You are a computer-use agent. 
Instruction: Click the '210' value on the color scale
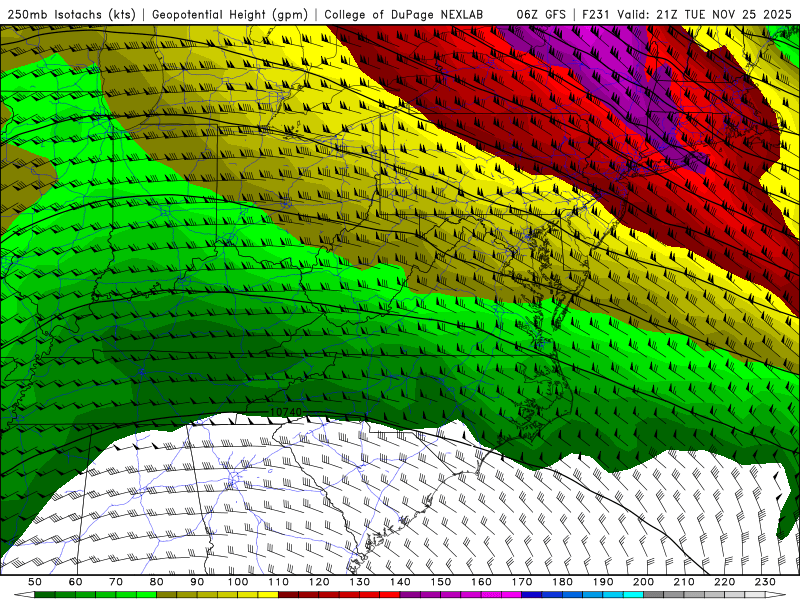[x=684, y=582]
